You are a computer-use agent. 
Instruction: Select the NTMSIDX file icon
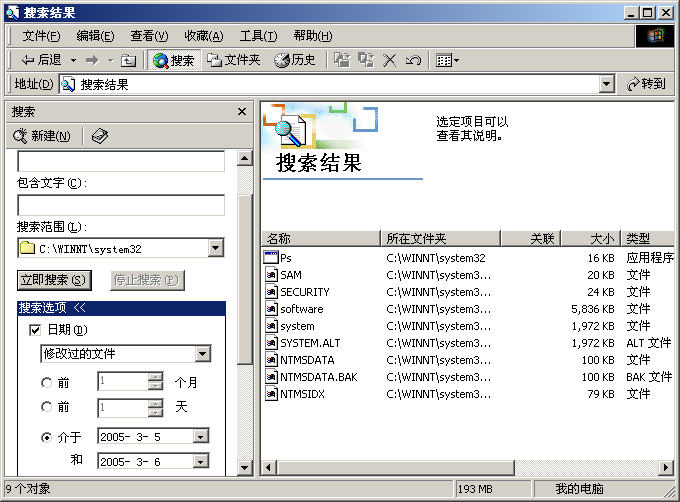coord(271,394)
